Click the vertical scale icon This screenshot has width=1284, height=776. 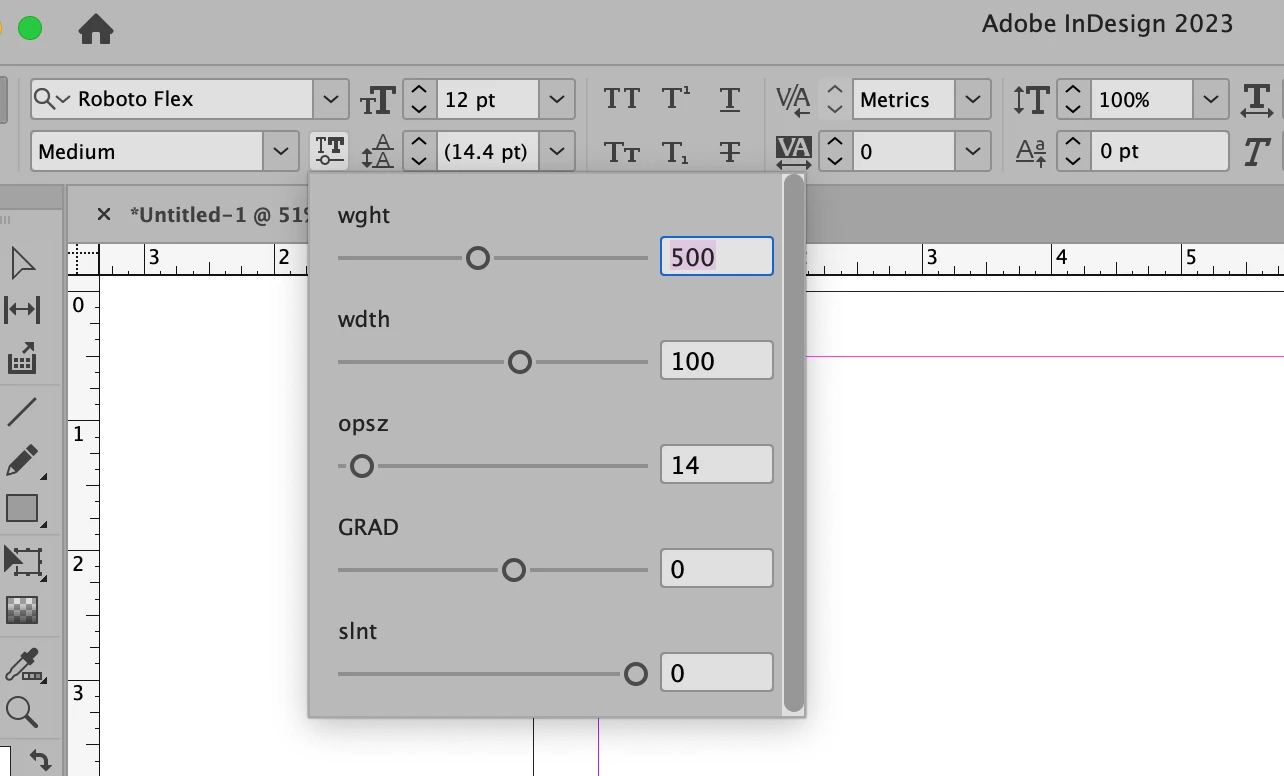[1031, 99]
